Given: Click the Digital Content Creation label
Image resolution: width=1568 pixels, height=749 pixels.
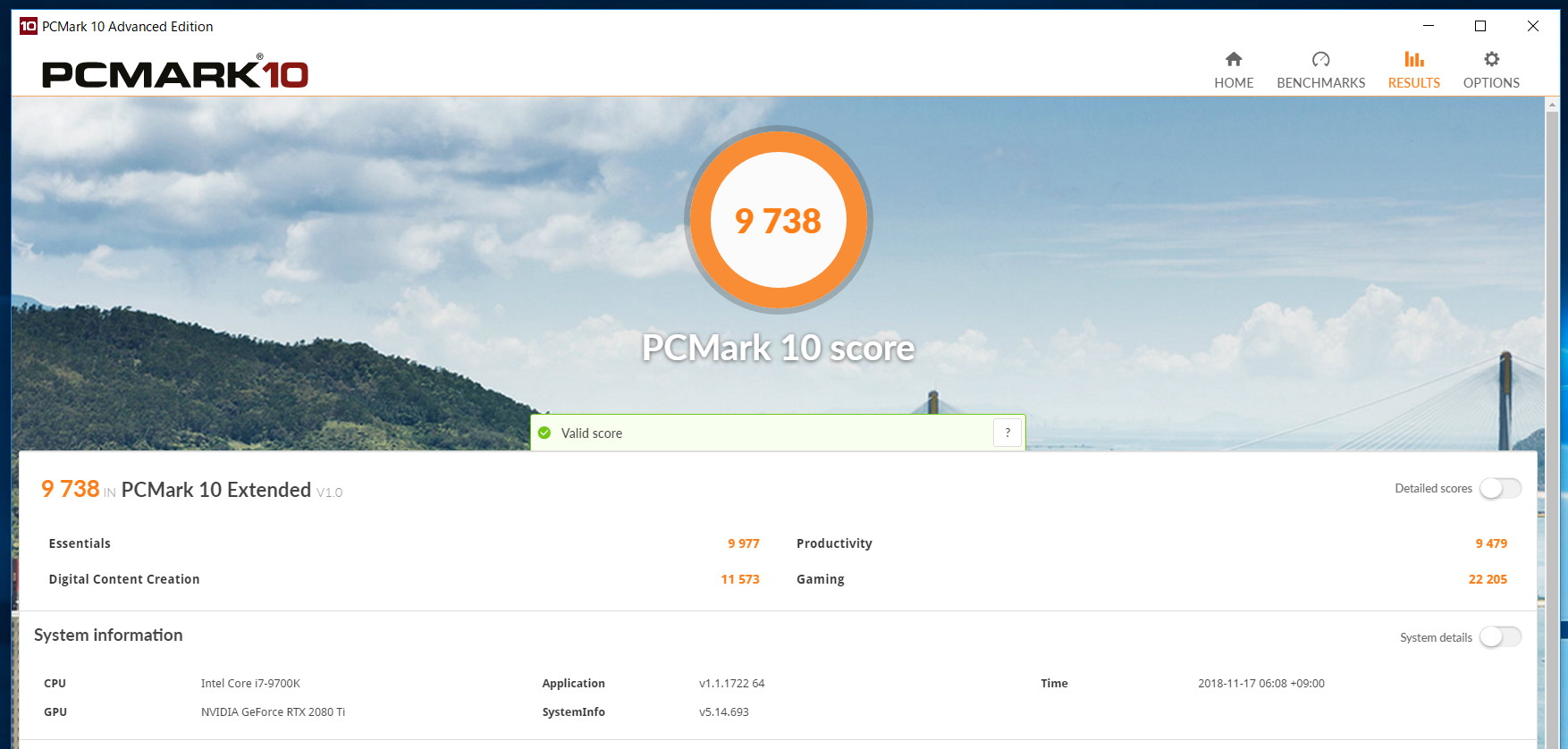Looking at the screenshot, I should pos(124,579).
